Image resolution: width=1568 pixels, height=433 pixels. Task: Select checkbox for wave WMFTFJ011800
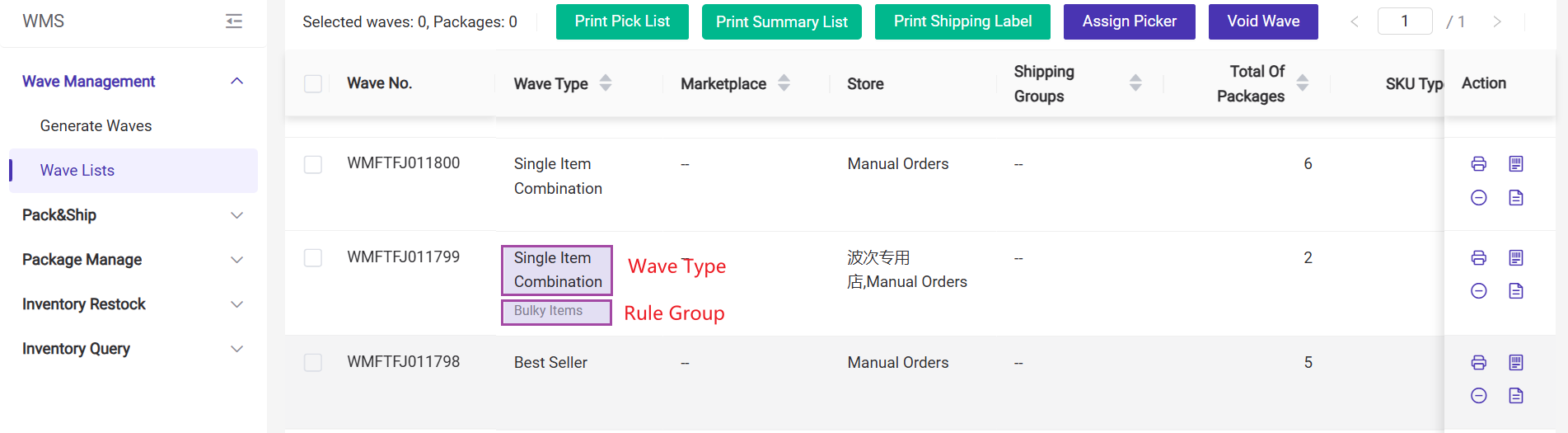[x=313, y=164]
